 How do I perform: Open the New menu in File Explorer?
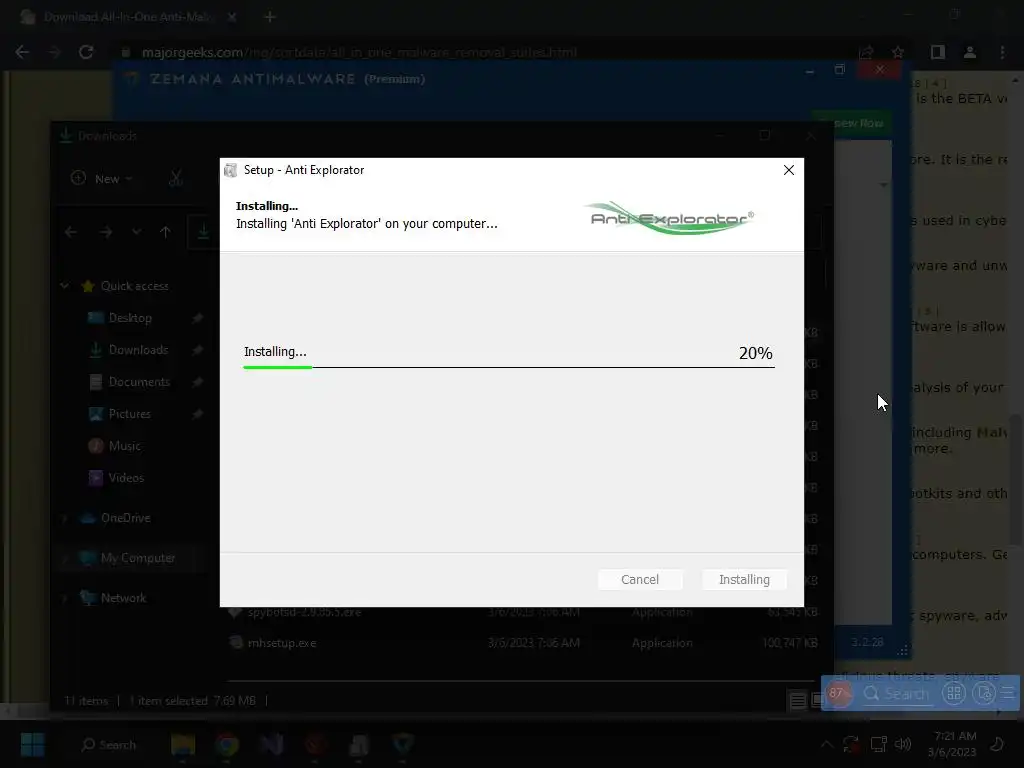click(x=101, y=178)
